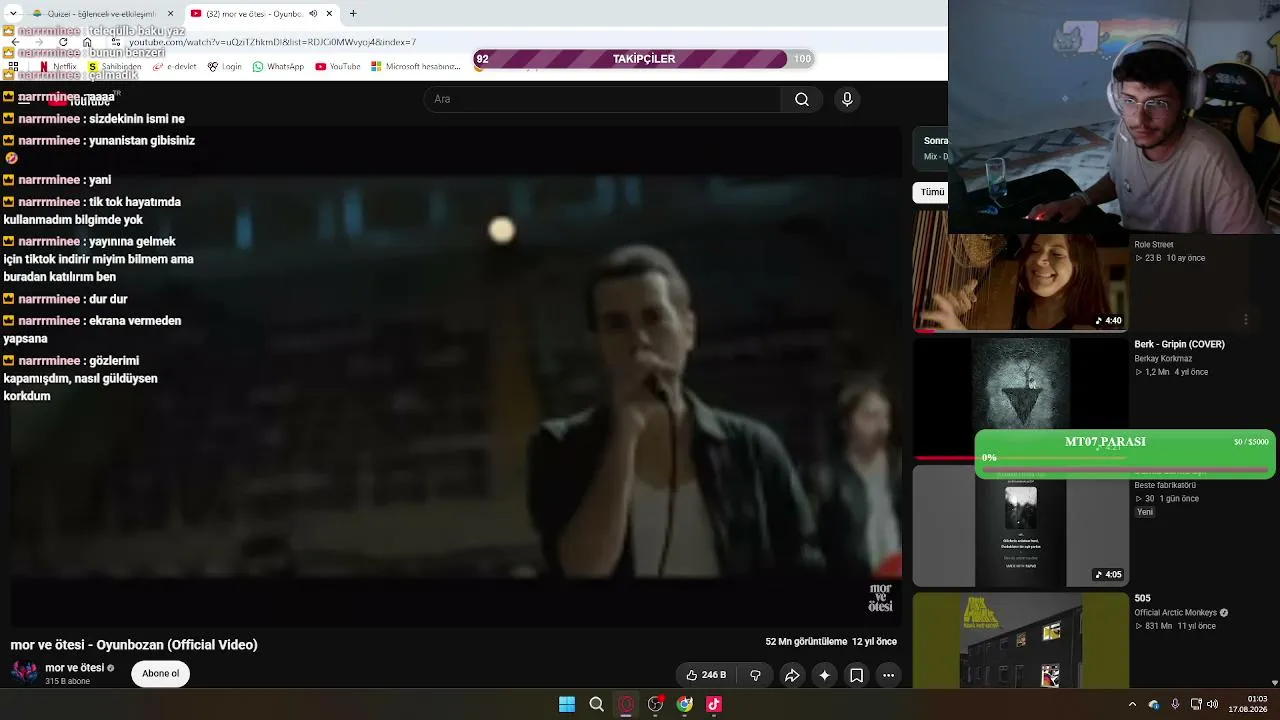Open the mor ve ötesi channel name link
This screenshot has width=1280, height=720.
75,668
